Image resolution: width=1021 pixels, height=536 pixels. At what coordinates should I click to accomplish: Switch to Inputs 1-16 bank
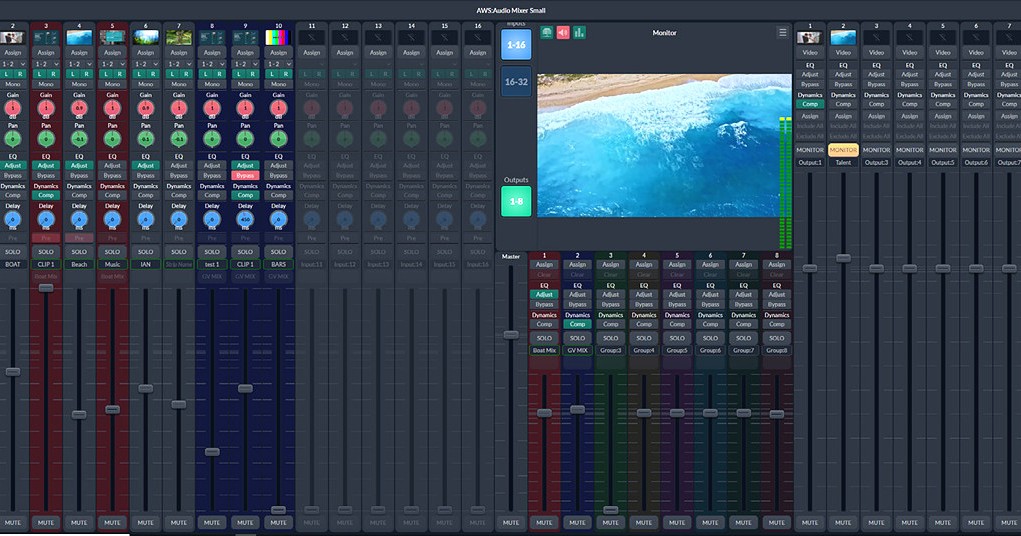[516, 45]
